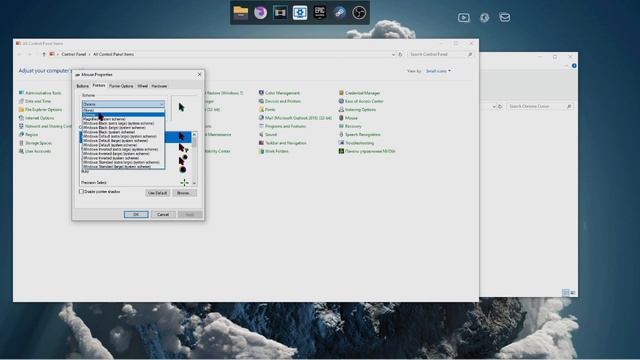This screenshot has height=360, width=640.
Task: Switch to details view in the back window
Action: click(565, 292)
